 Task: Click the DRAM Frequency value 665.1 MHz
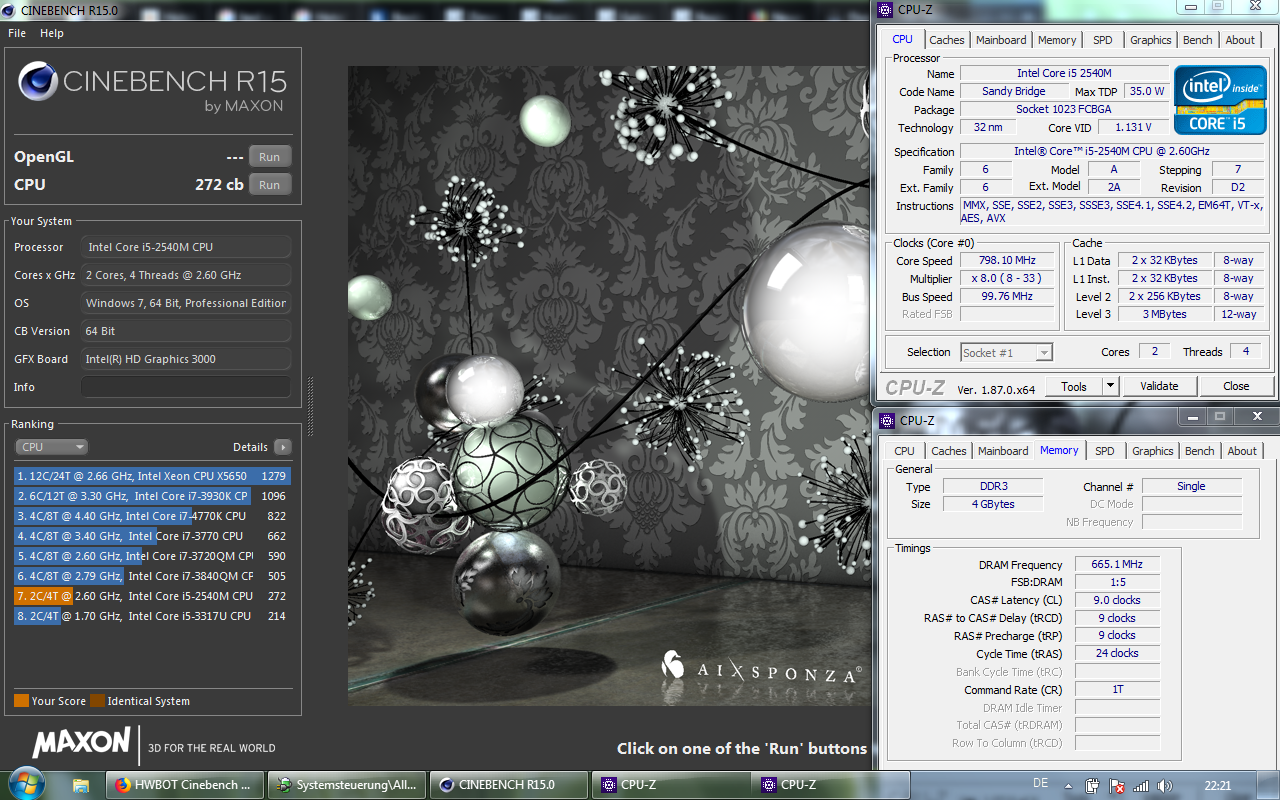click(1117, 564)
